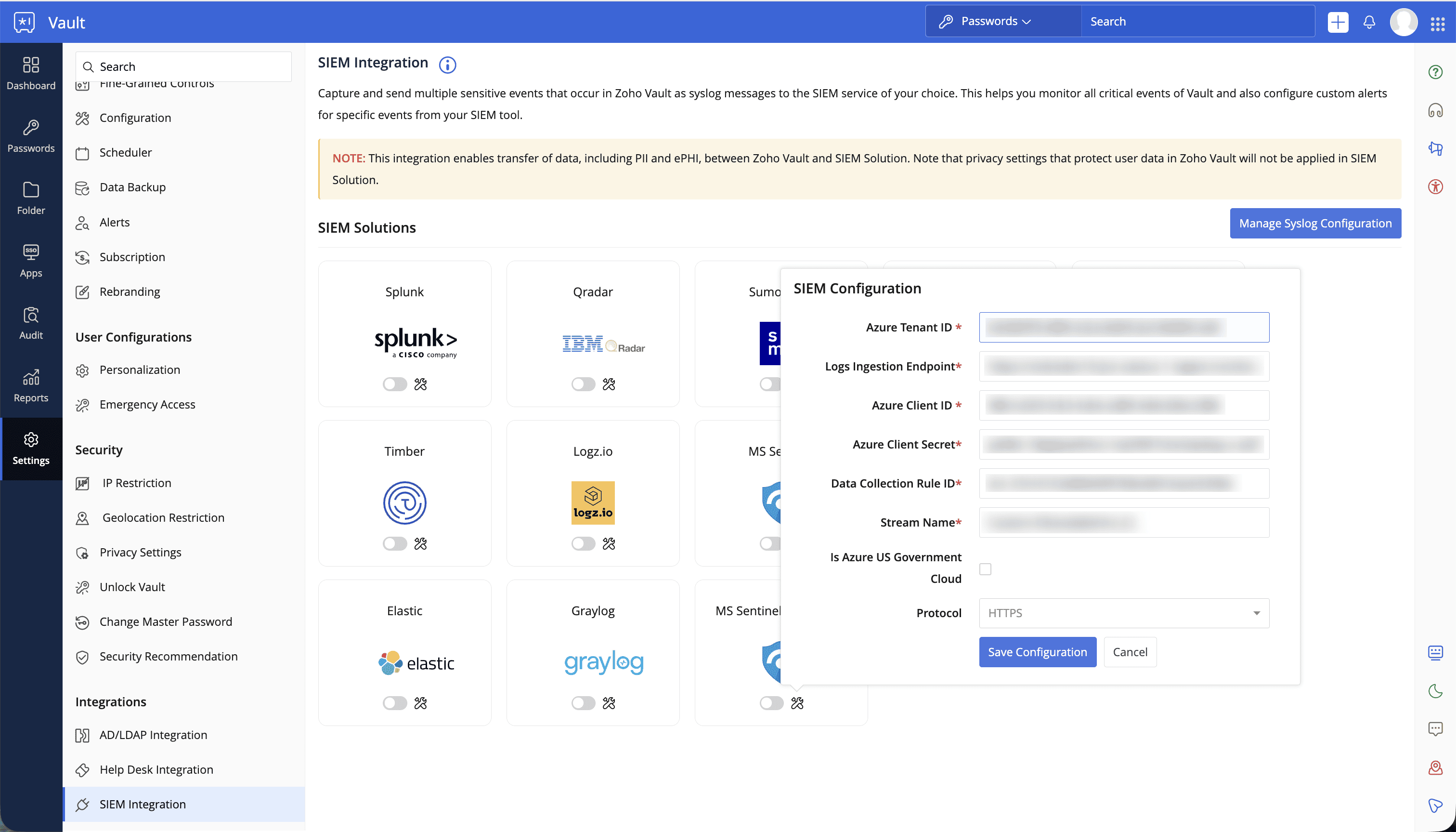Open AD/LDAP Integration settings item
Screen dimensions: 1456x832
[153, 734]
